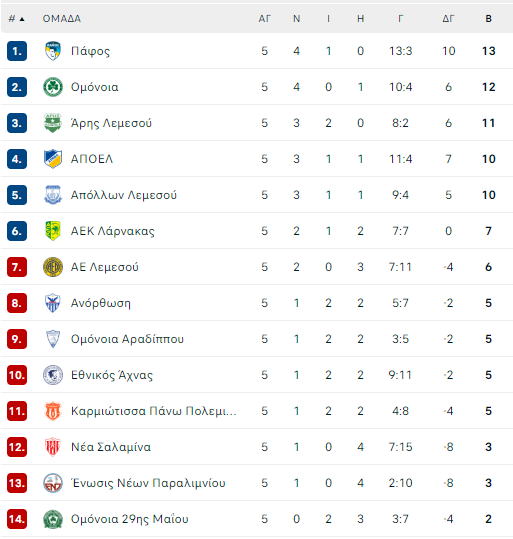Toggle the # column sort arrow
This screenshot has width=513, height=539.
click(x=22, y=19)
